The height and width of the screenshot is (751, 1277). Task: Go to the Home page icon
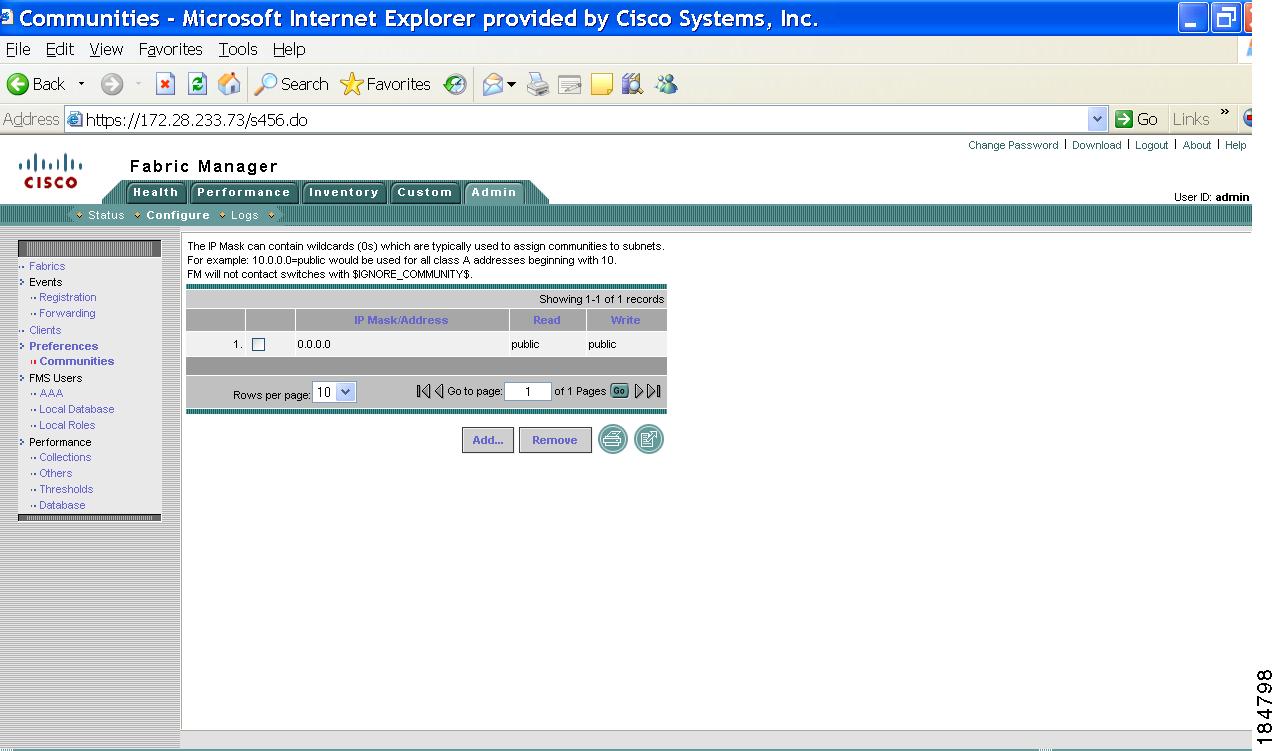pyautogui.click(x=229, y=84)
